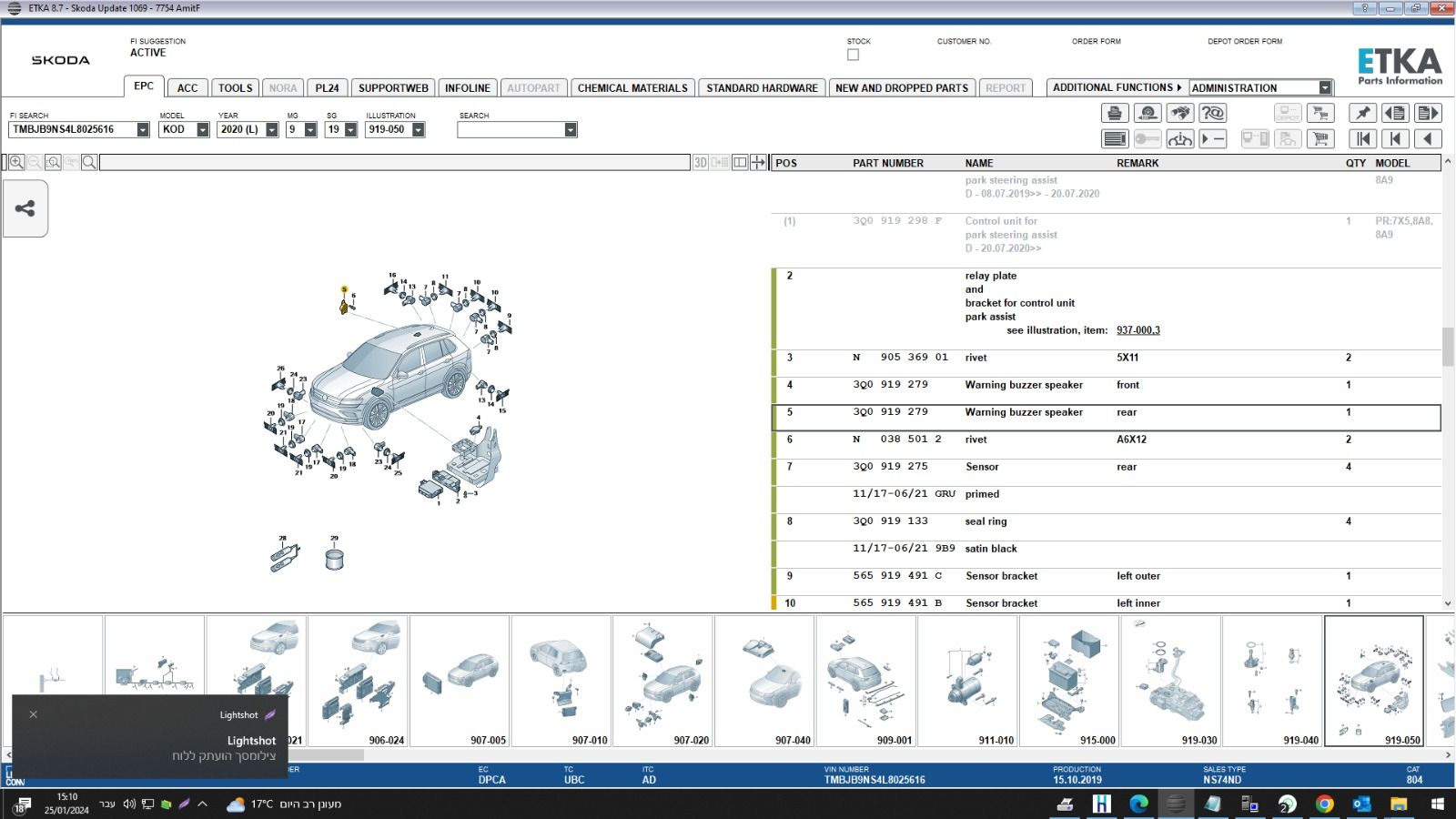Open the CHEMICAL MATERIALS tab
This screenshot has width=1456, height=819.
click(x=632, y=87)
